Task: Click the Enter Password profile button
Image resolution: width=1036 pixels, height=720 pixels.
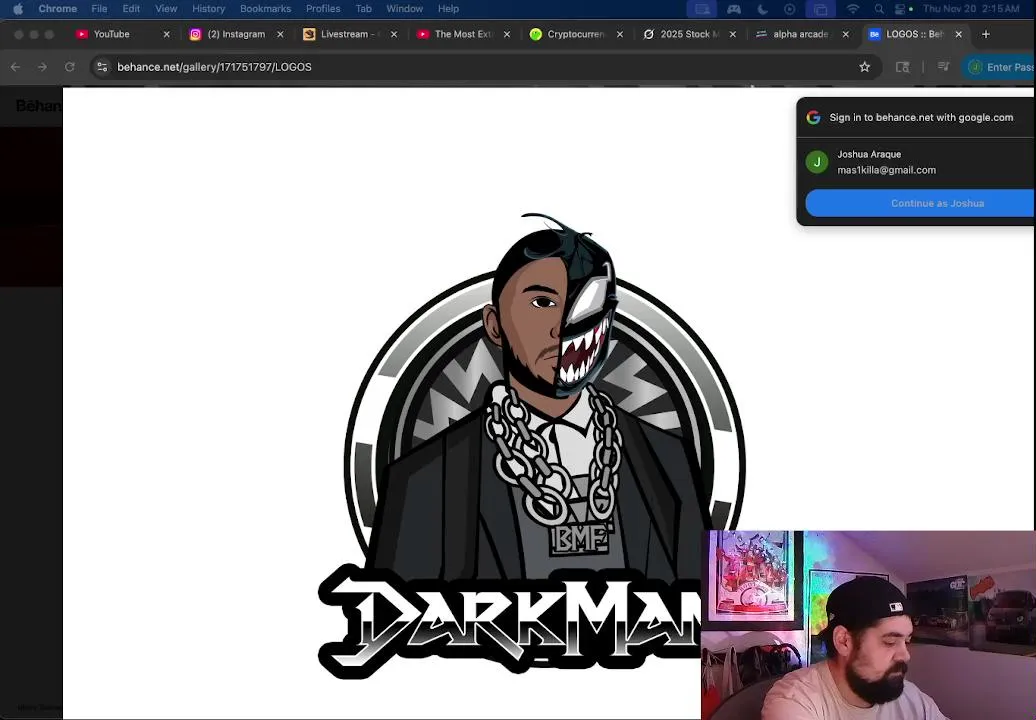Action: (x=999, y=67)
